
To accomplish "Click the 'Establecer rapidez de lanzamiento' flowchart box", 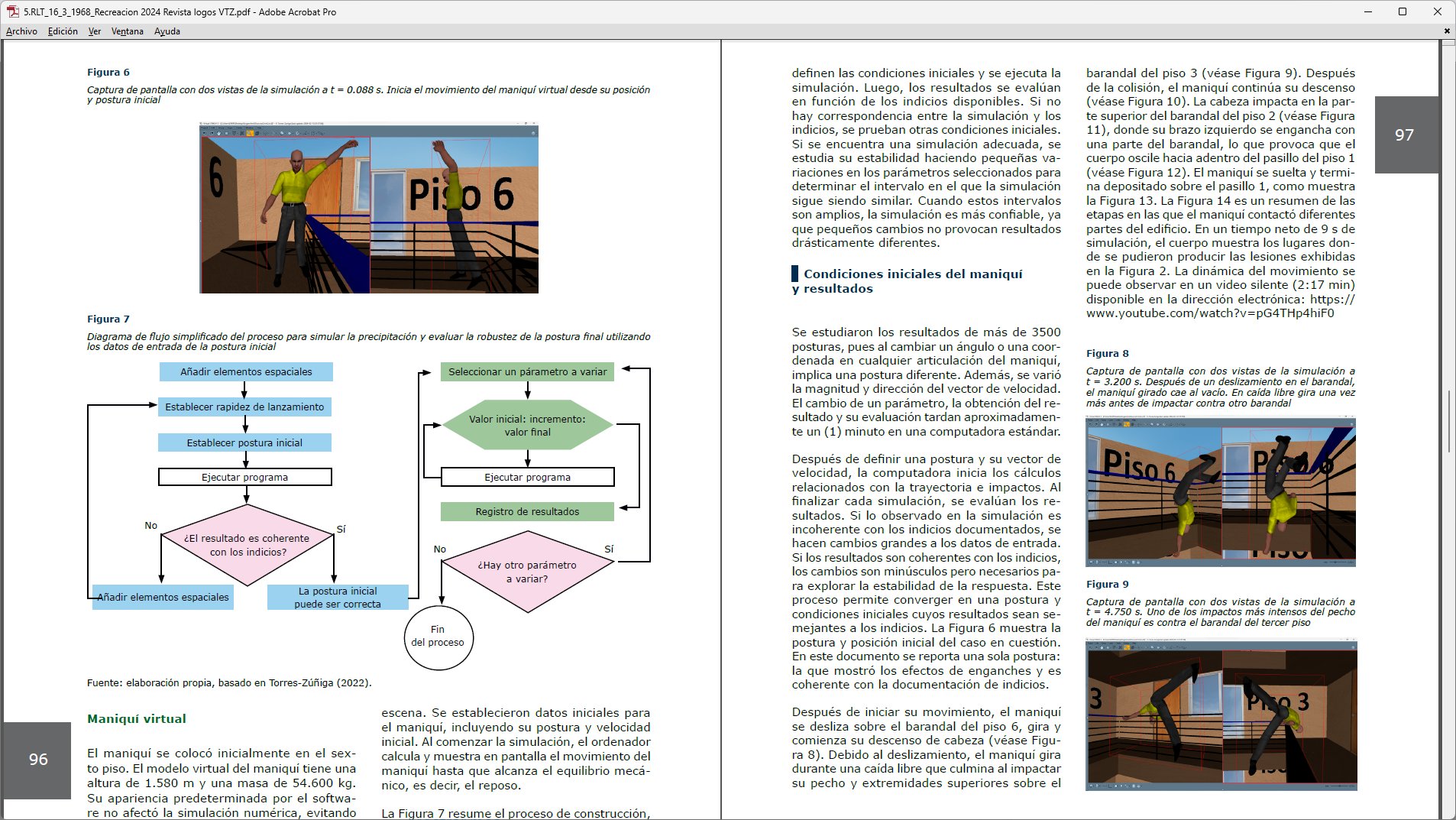I will [244, 407].
